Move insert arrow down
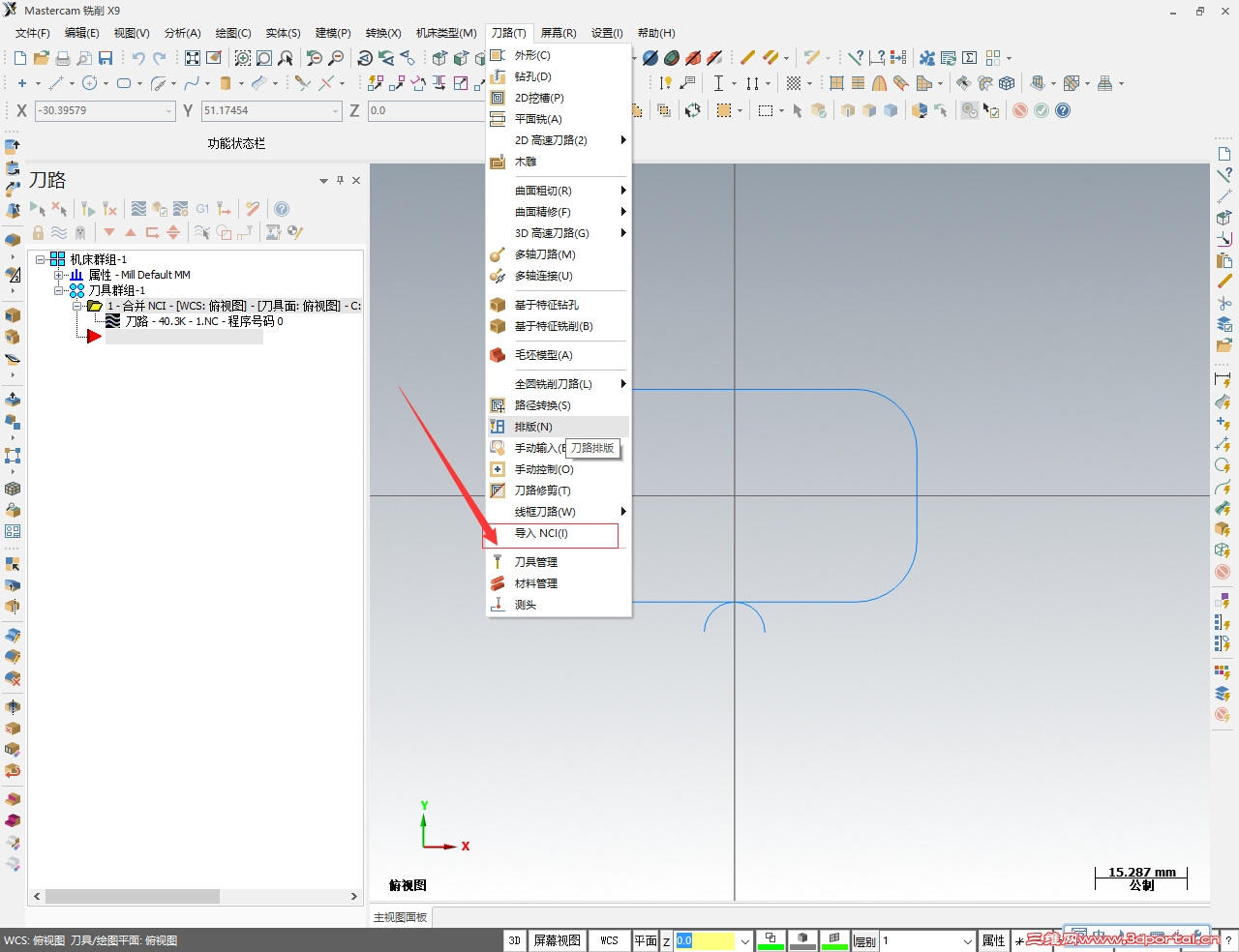1239x952 pixels. click(109, 232)
